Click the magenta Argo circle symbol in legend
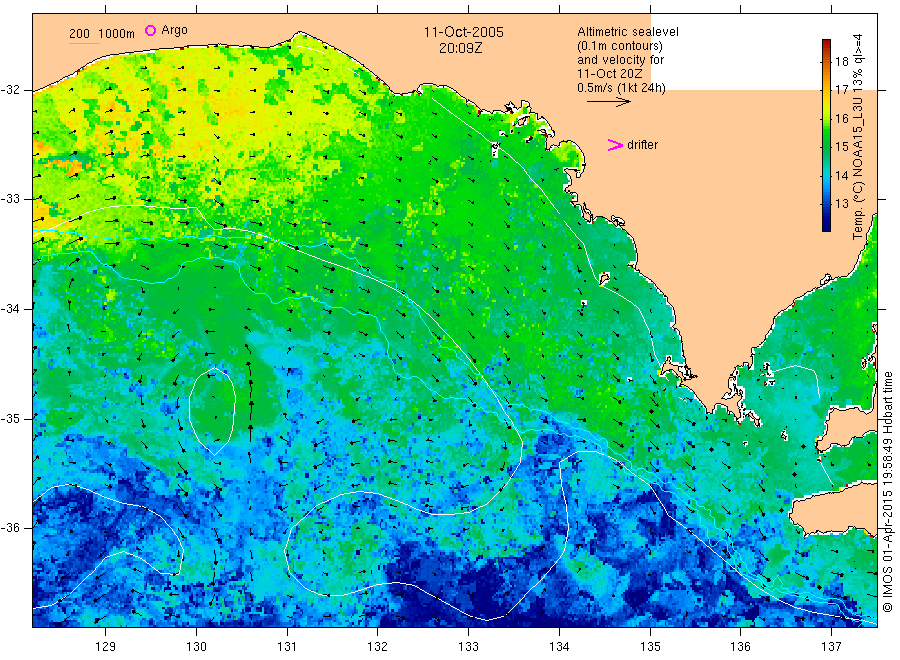This screenshot has width=900, height=660. (150, 30)
